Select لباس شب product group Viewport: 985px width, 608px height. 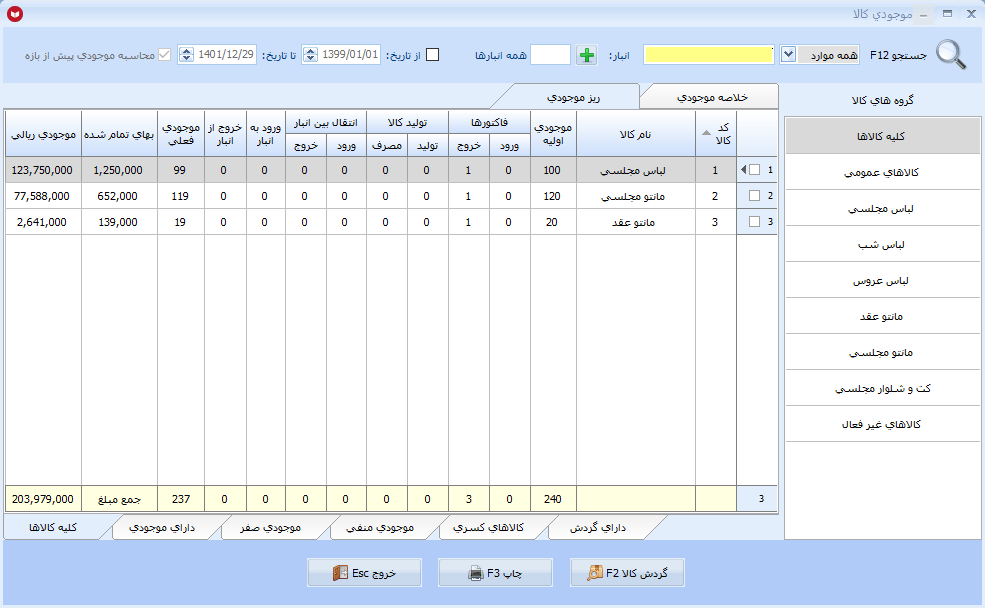tap(883, 244)
